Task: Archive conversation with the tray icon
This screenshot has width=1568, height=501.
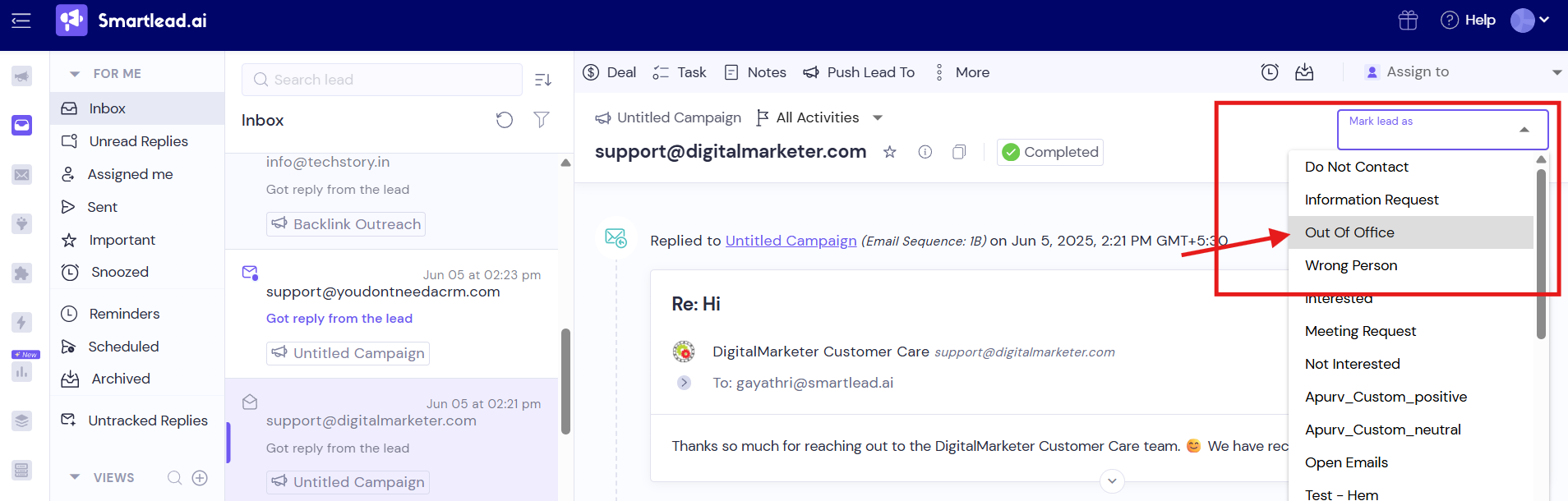Action: 1304,72
